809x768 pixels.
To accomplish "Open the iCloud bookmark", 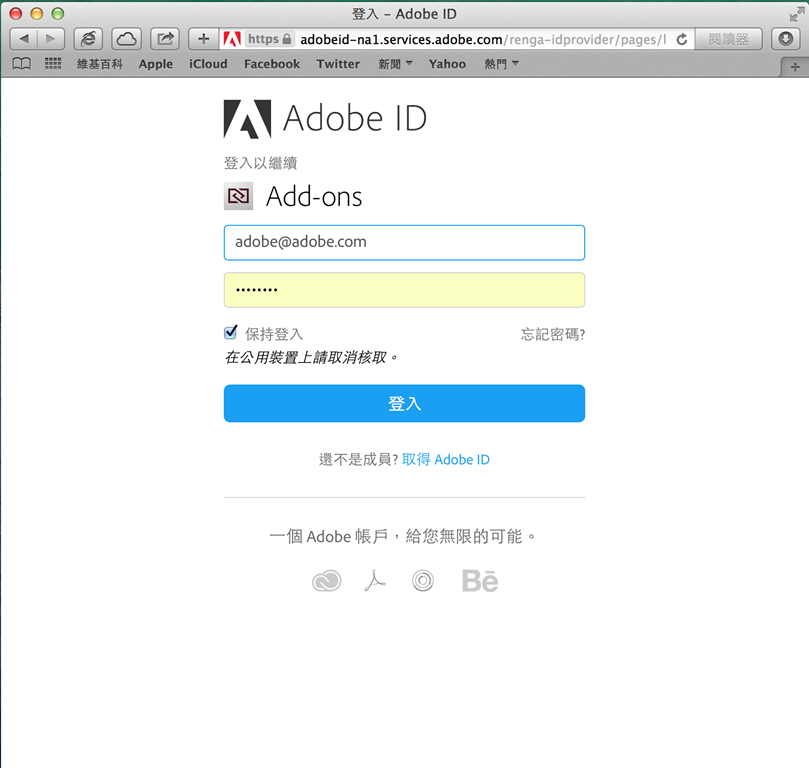I will [x=208, y=64].
